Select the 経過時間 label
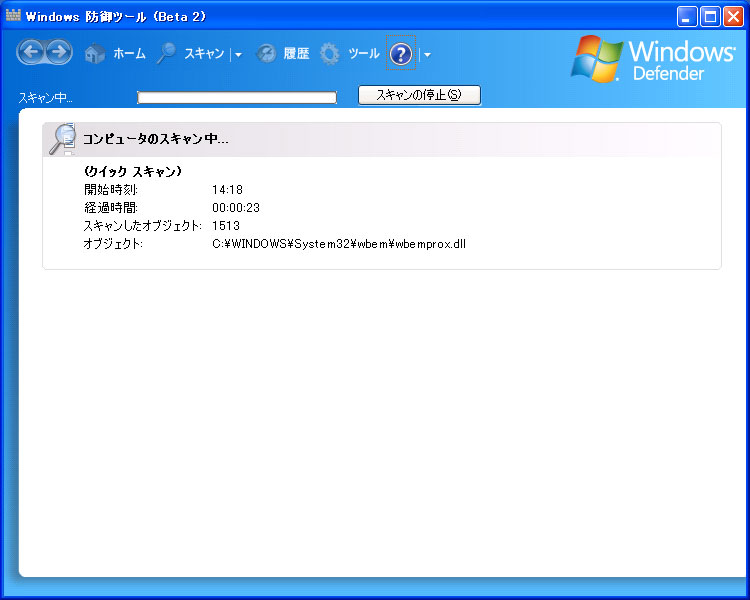This screenshot has width=750, height=600. (x=110, y=208)
